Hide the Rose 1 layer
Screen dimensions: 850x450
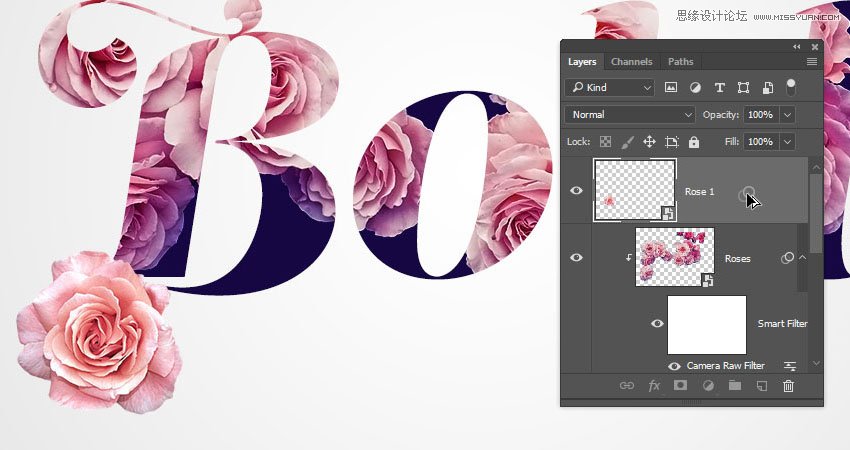click(576, 190)
